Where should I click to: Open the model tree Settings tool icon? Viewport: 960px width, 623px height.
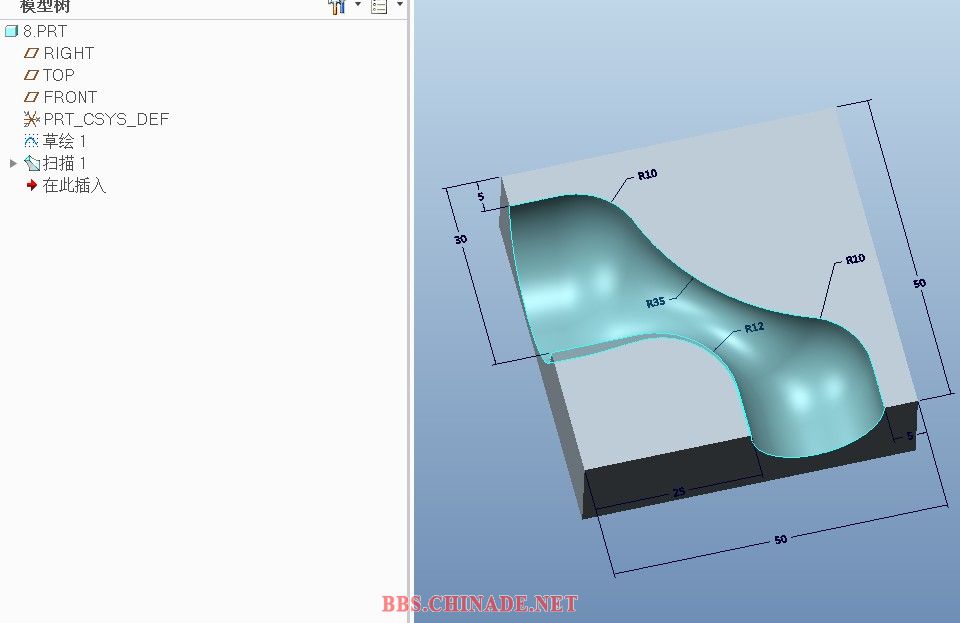(337, 6)
